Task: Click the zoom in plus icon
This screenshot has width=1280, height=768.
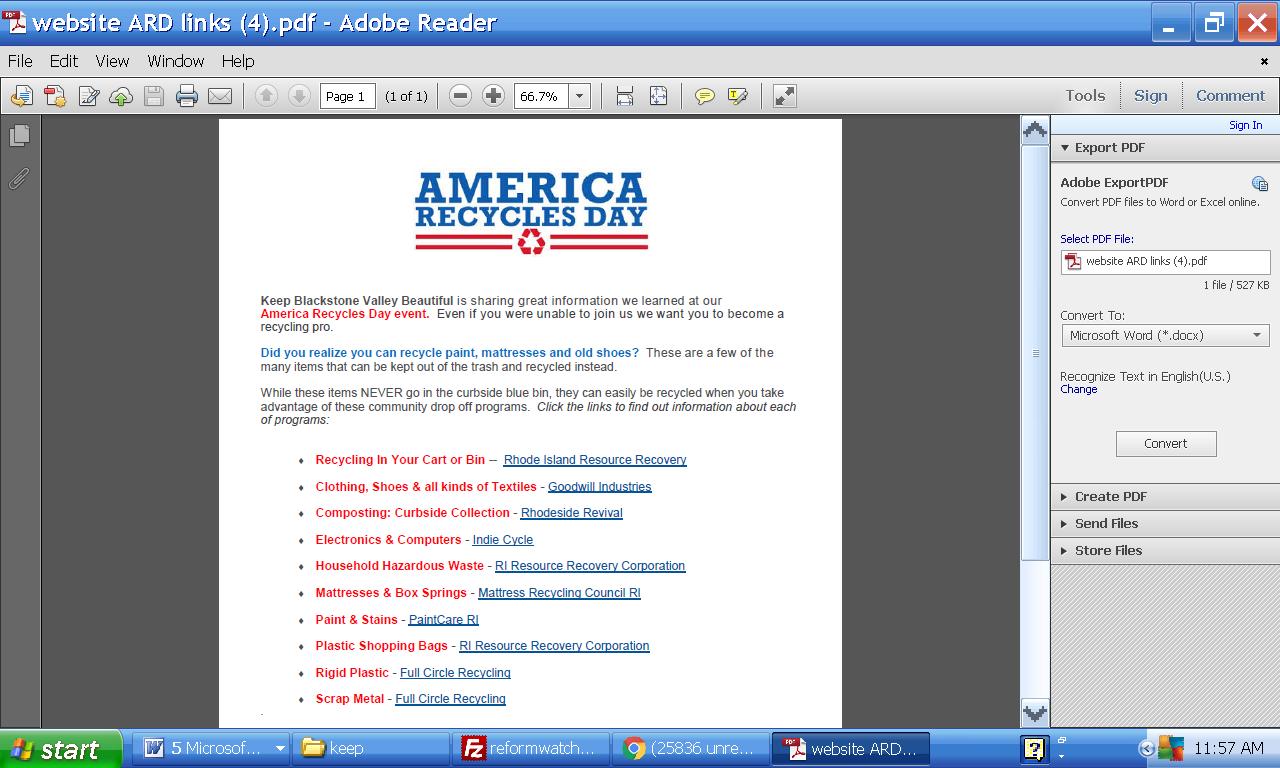Action: pos(493,96)
